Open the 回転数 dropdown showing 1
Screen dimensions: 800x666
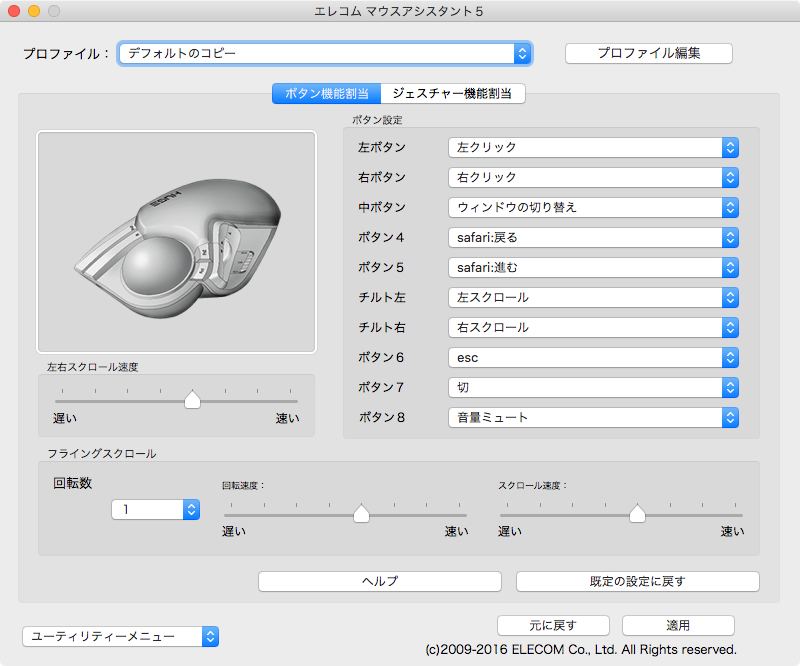(x=156, y=509)
